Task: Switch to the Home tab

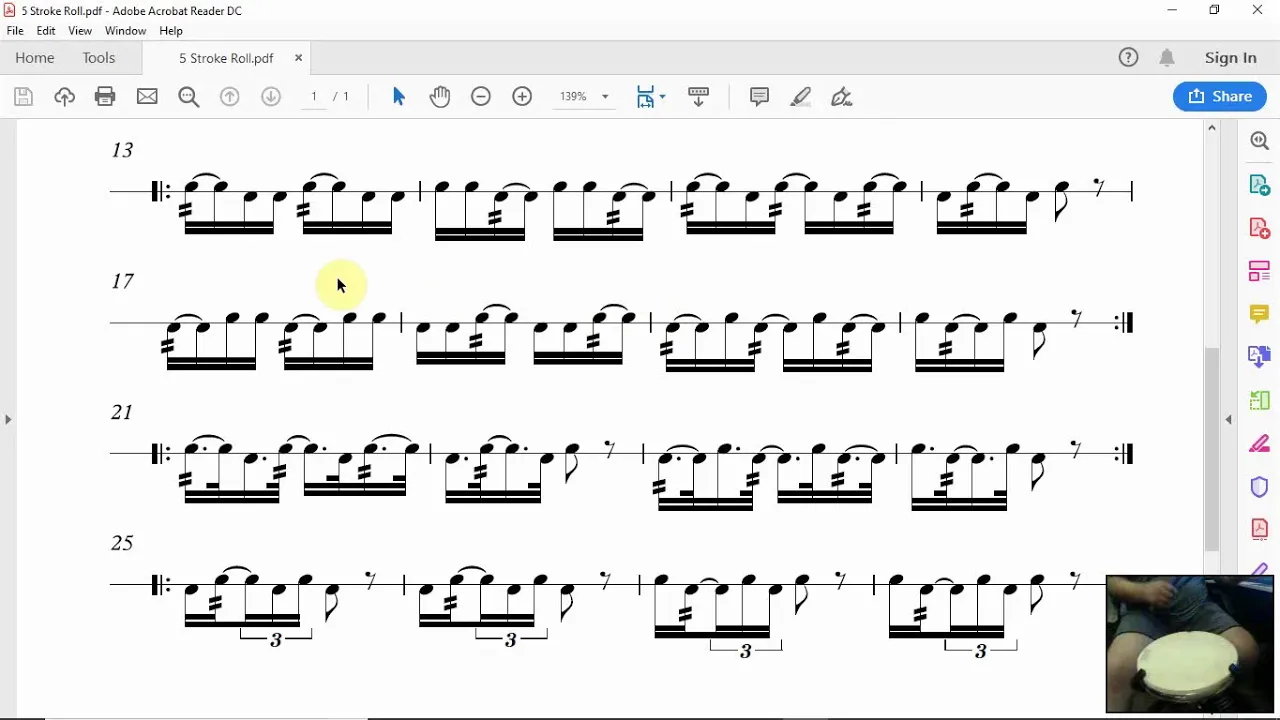Action: coord(35,58)
